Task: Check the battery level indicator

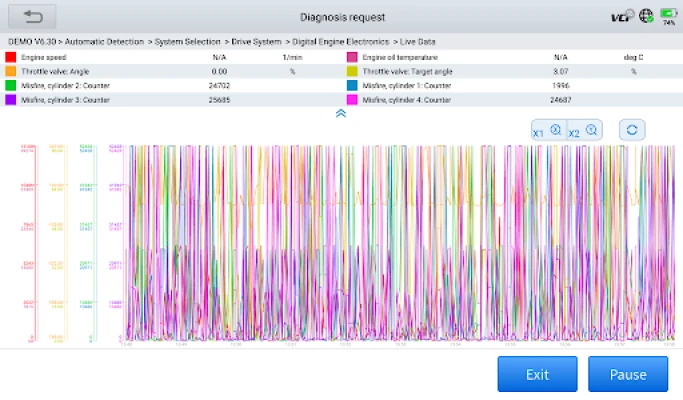Action: point(667,15)
